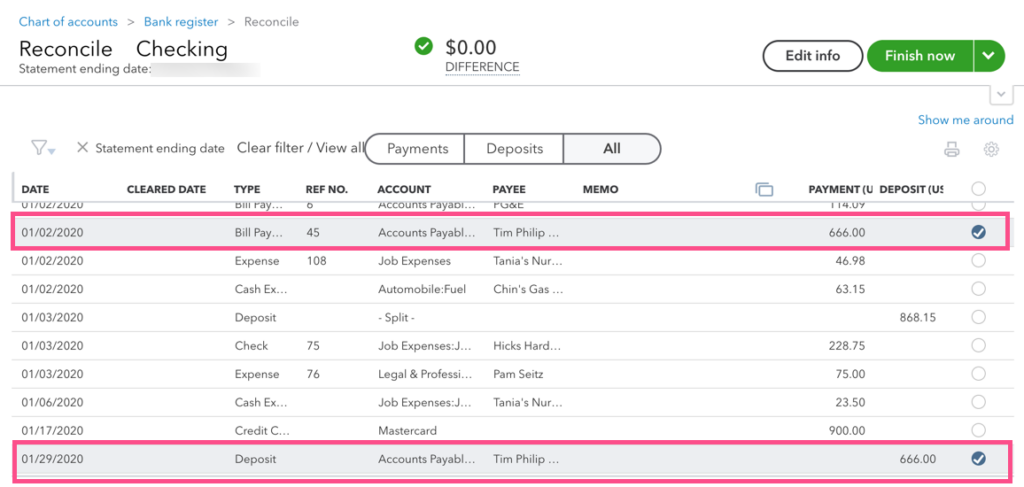Image resolution: width=1024 pixels, height=487 pixels.
Task: Switch to the Deposits tab
Action: [514, 149]
